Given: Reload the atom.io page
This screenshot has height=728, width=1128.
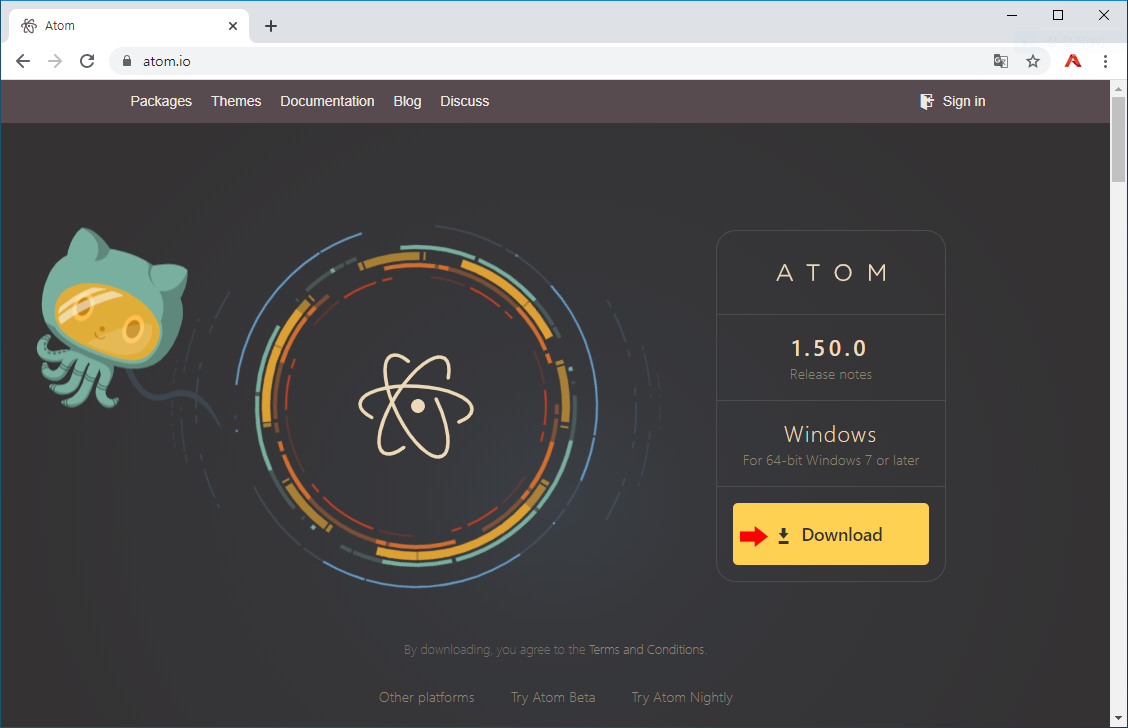Looking at the screenshot, I should click(87, 61).
